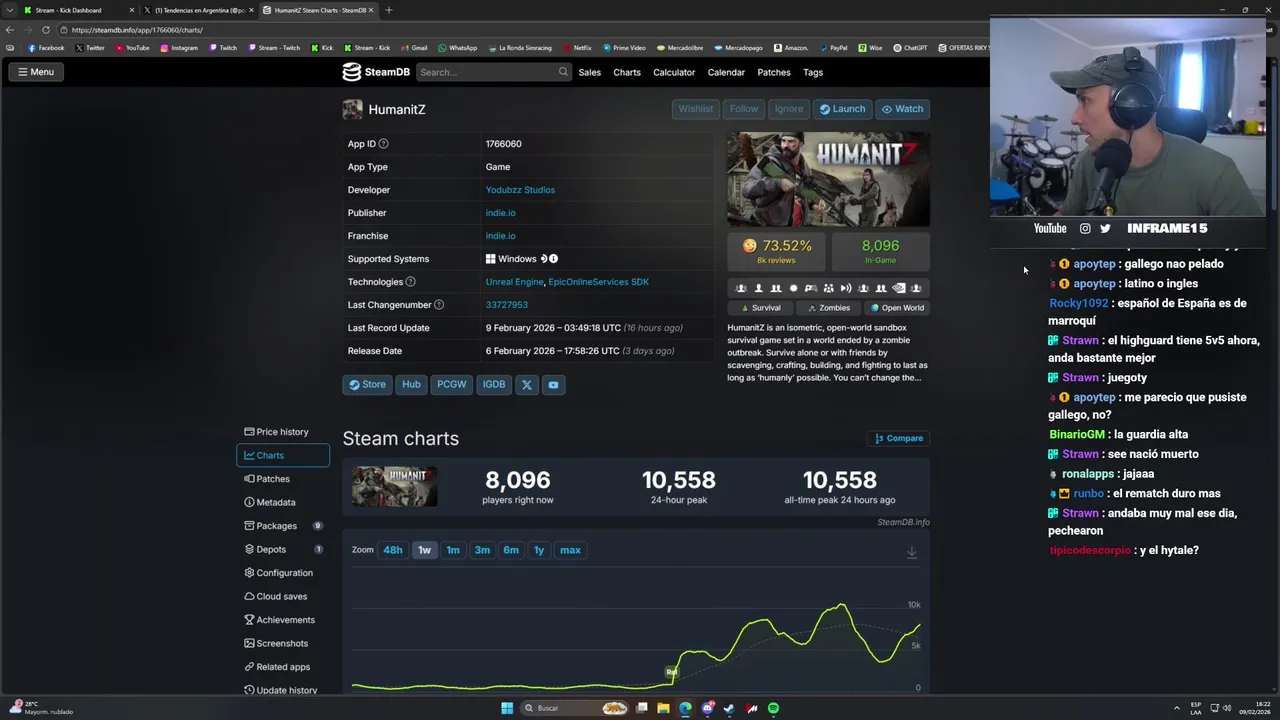Click the Compare button

[x=899, y=438]
